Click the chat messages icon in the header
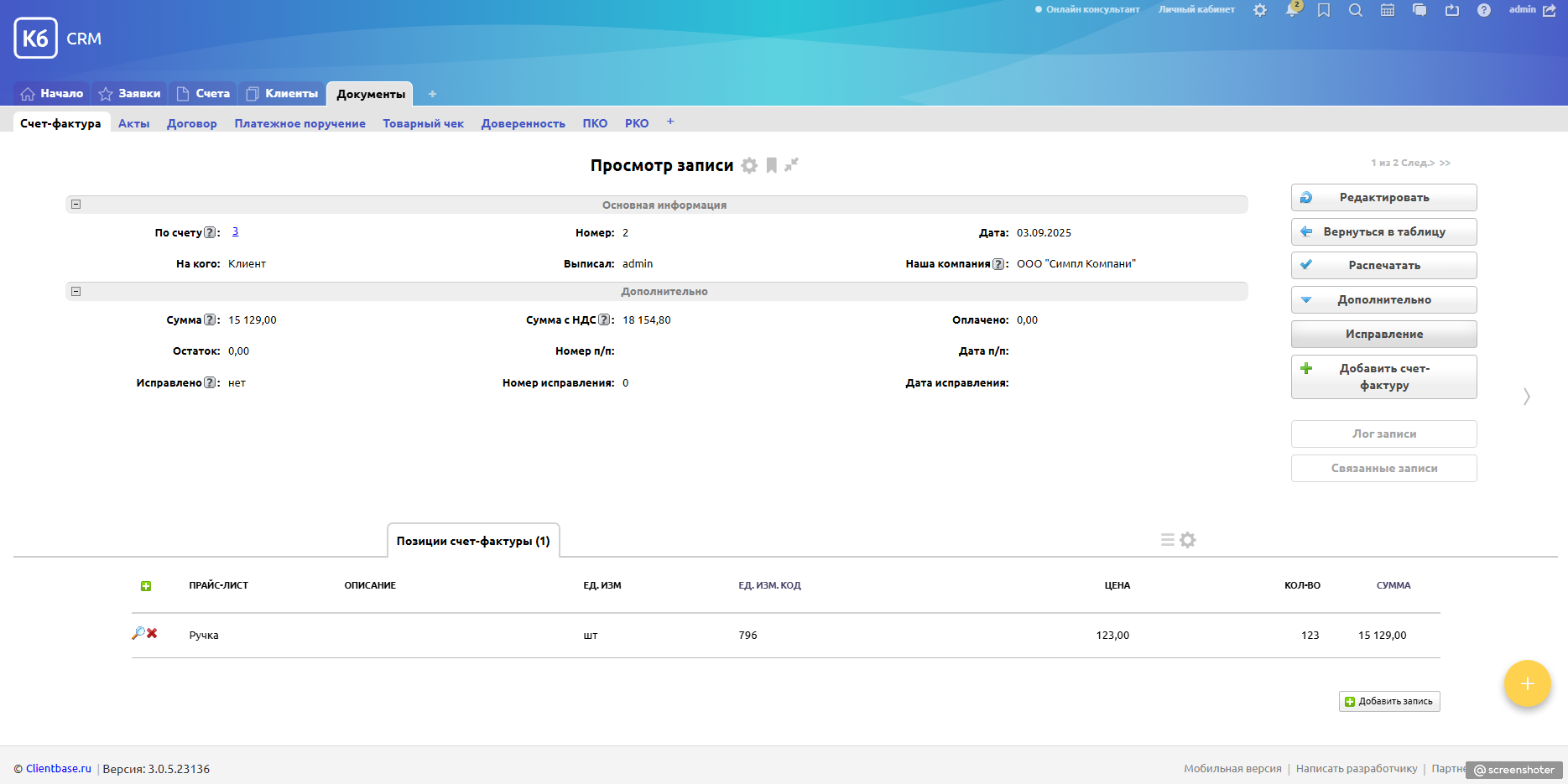Image resolution: width=1568 pixels, height=784 pixels. tap(1420, 10)
